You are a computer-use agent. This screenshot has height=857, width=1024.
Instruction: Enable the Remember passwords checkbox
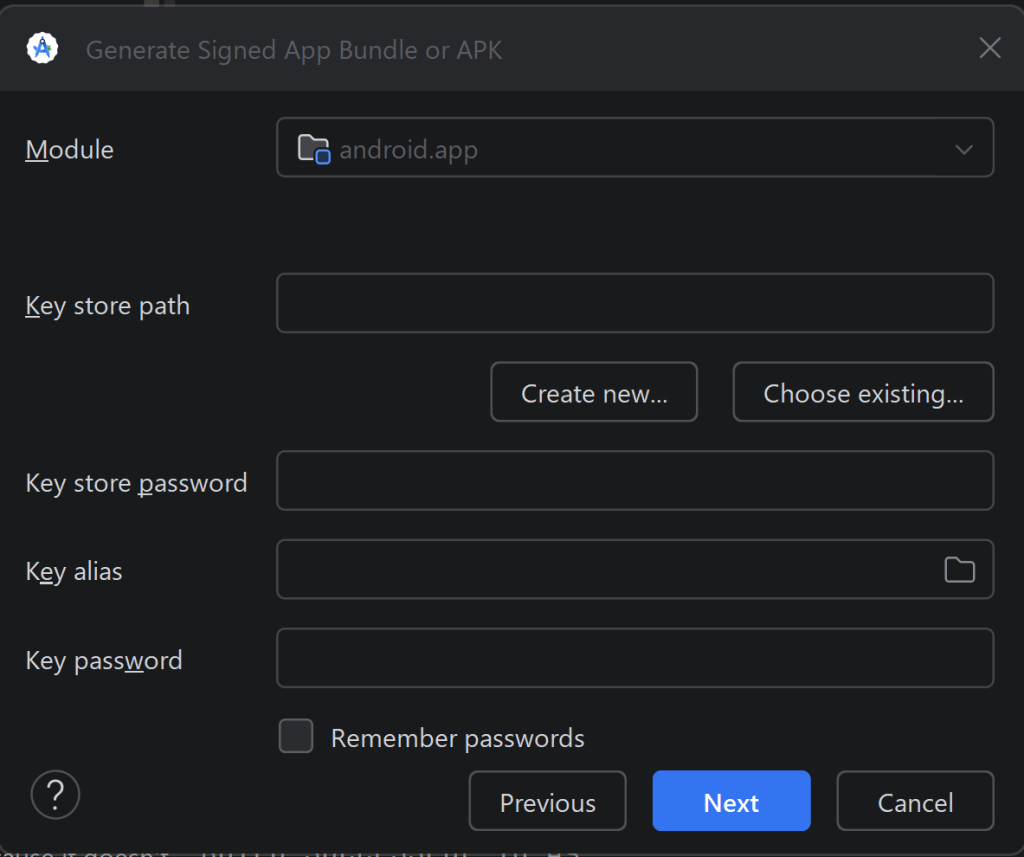click(296, 736)
